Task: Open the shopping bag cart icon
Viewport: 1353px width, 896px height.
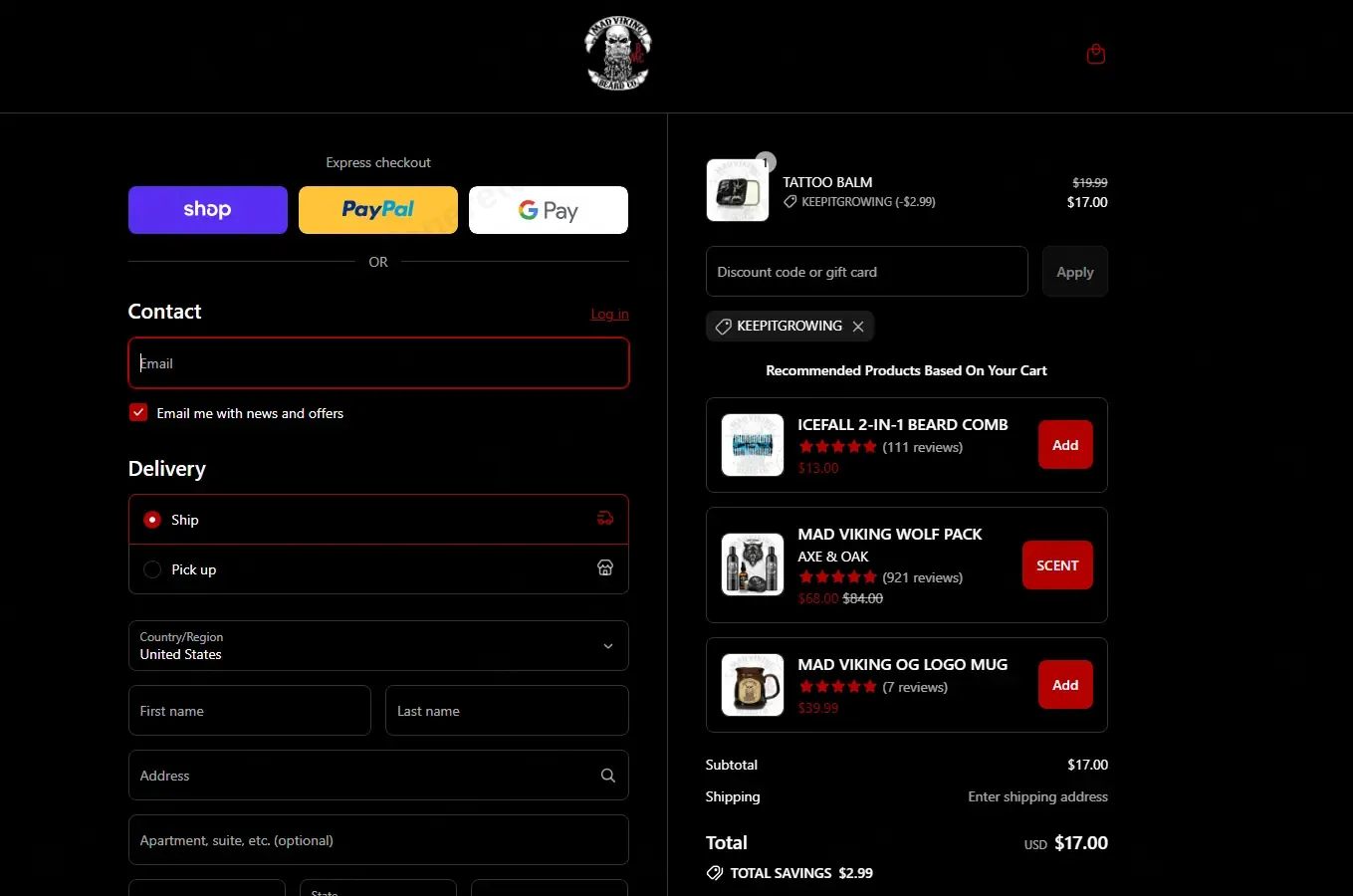Action: tap(1095, 54)
